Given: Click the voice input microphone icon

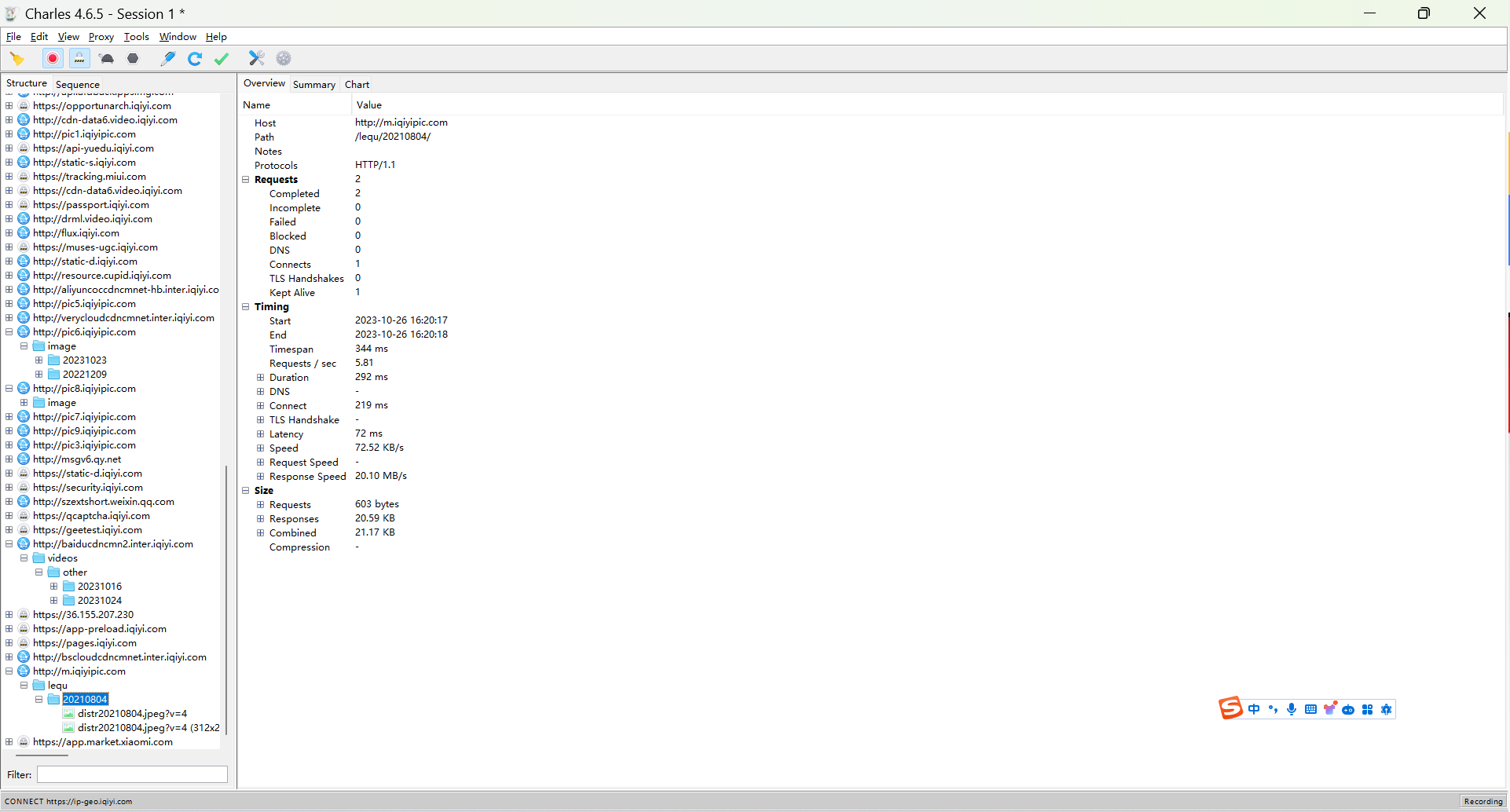Looking at the screenshot, I should pos(1292,709).
